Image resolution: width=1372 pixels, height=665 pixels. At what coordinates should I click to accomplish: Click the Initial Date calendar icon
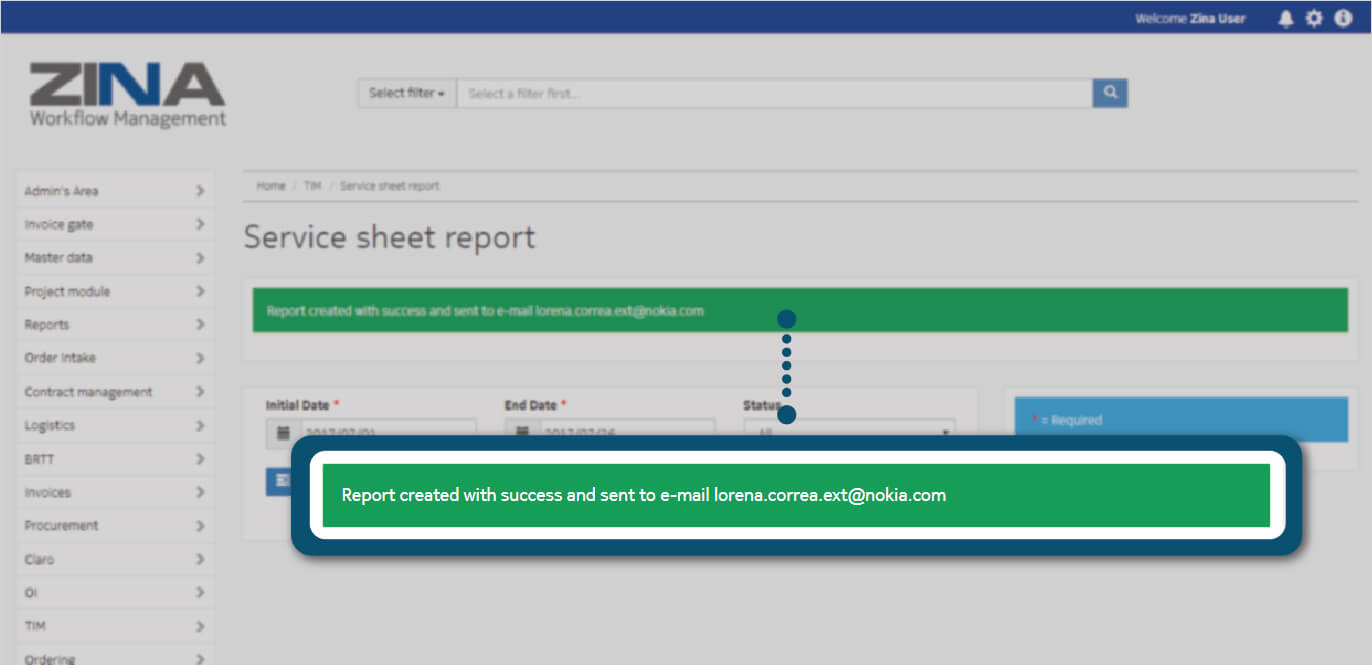pos(283,430)
